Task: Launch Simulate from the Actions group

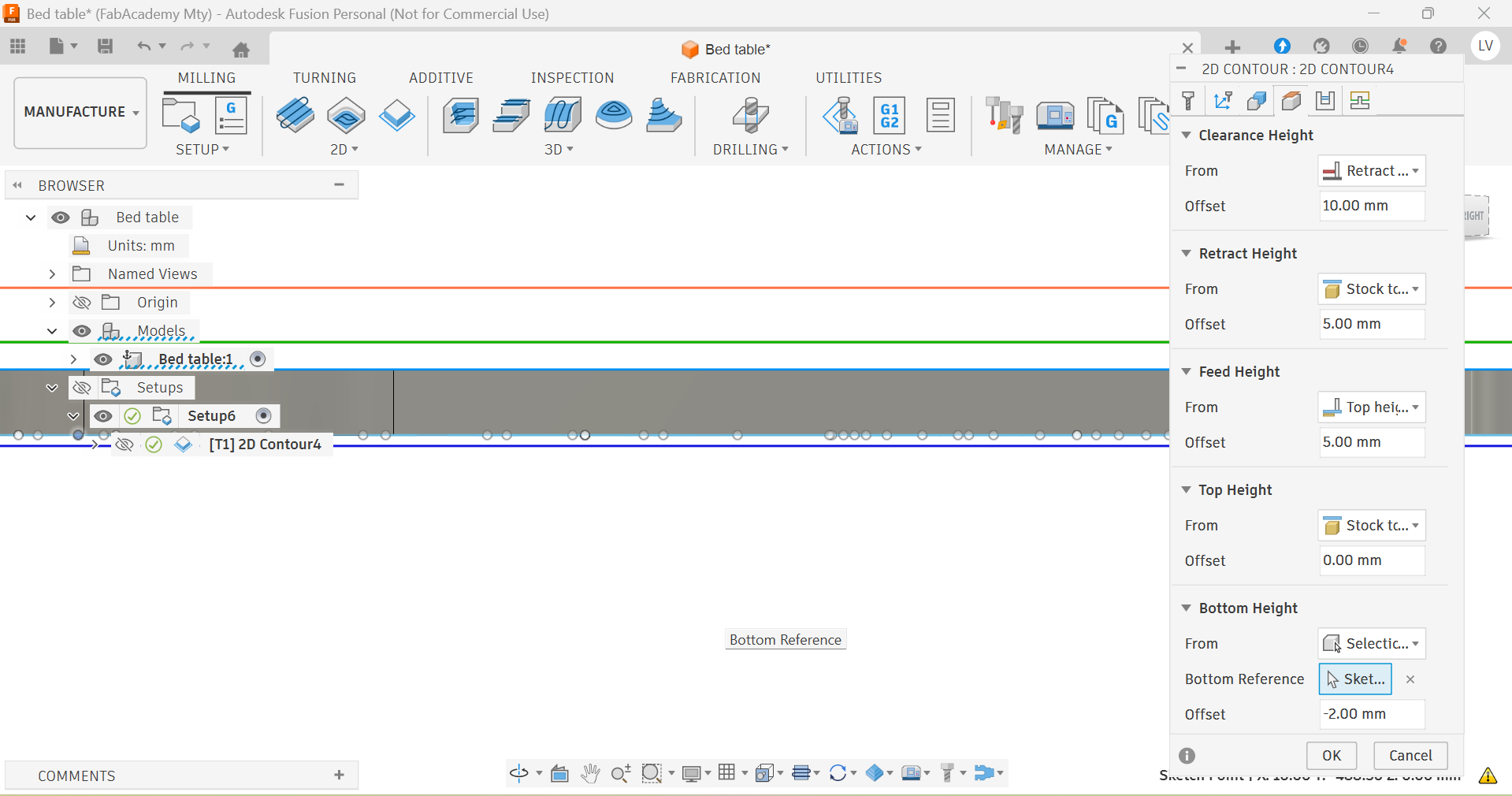Action: [840, 116]
